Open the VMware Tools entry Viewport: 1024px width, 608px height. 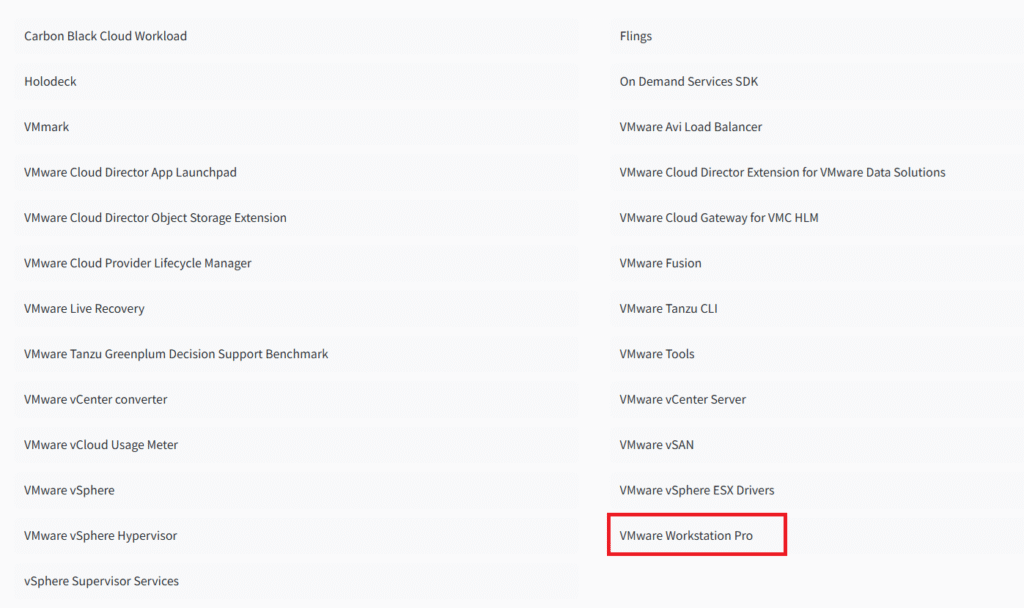tap(657, 354)
